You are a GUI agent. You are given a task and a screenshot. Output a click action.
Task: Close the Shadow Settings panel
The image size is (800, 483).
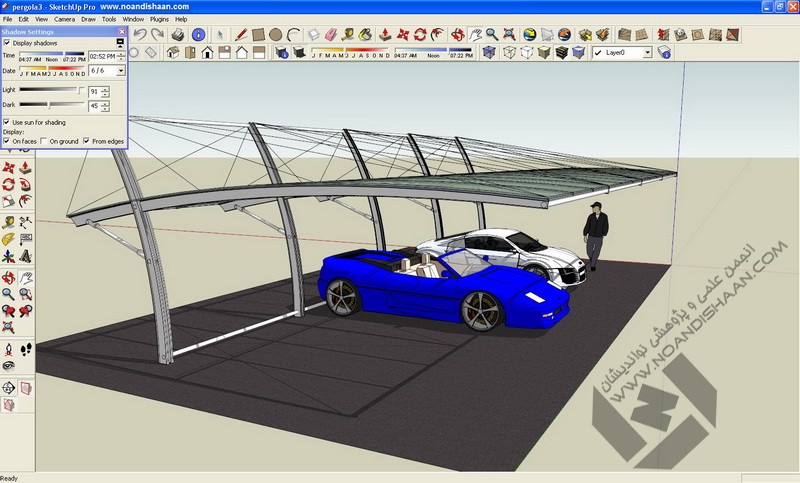point(122,31)
